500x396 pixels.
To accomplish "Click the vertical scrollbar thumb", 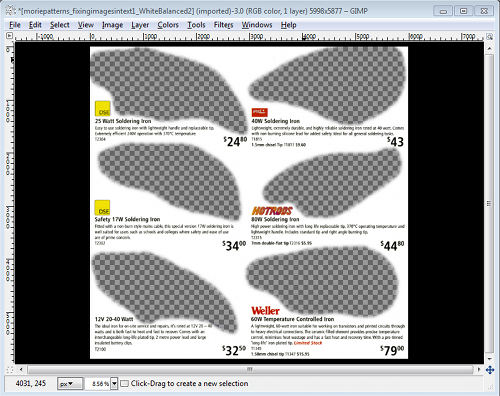I will coord(489,203).
